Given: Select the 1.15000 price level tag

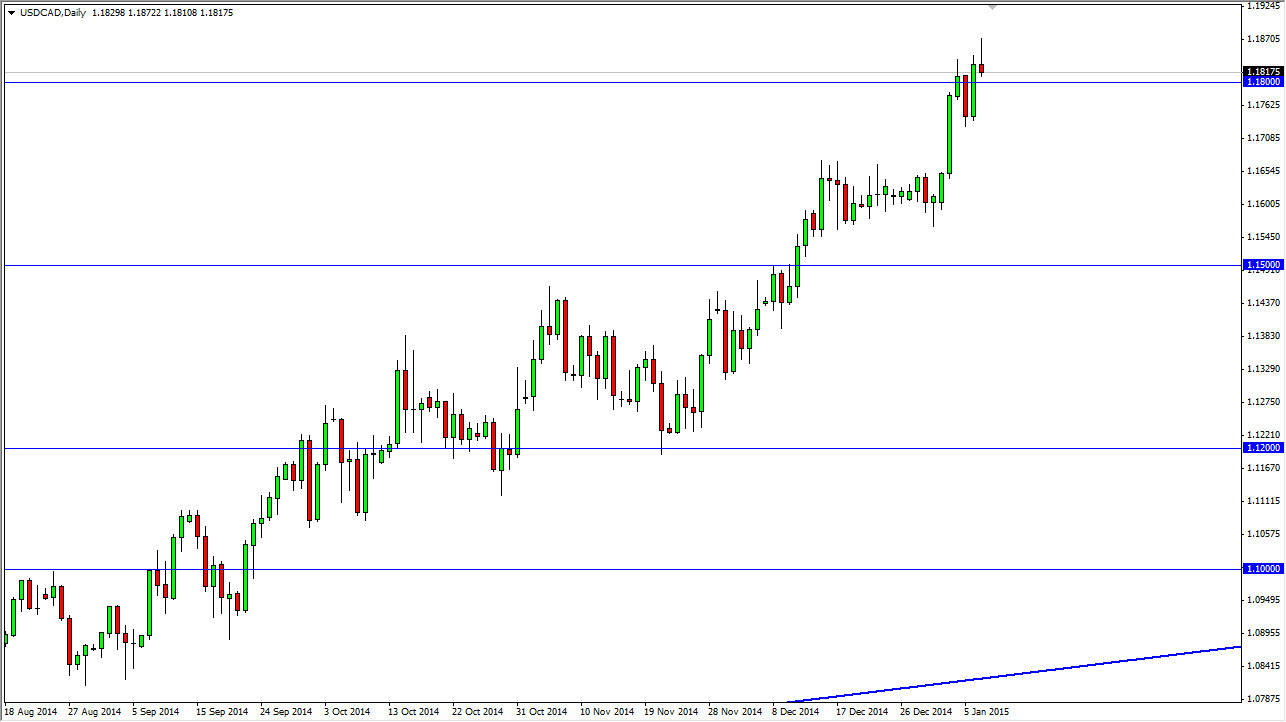Looking at the screenshot, I should [1262, 264].
